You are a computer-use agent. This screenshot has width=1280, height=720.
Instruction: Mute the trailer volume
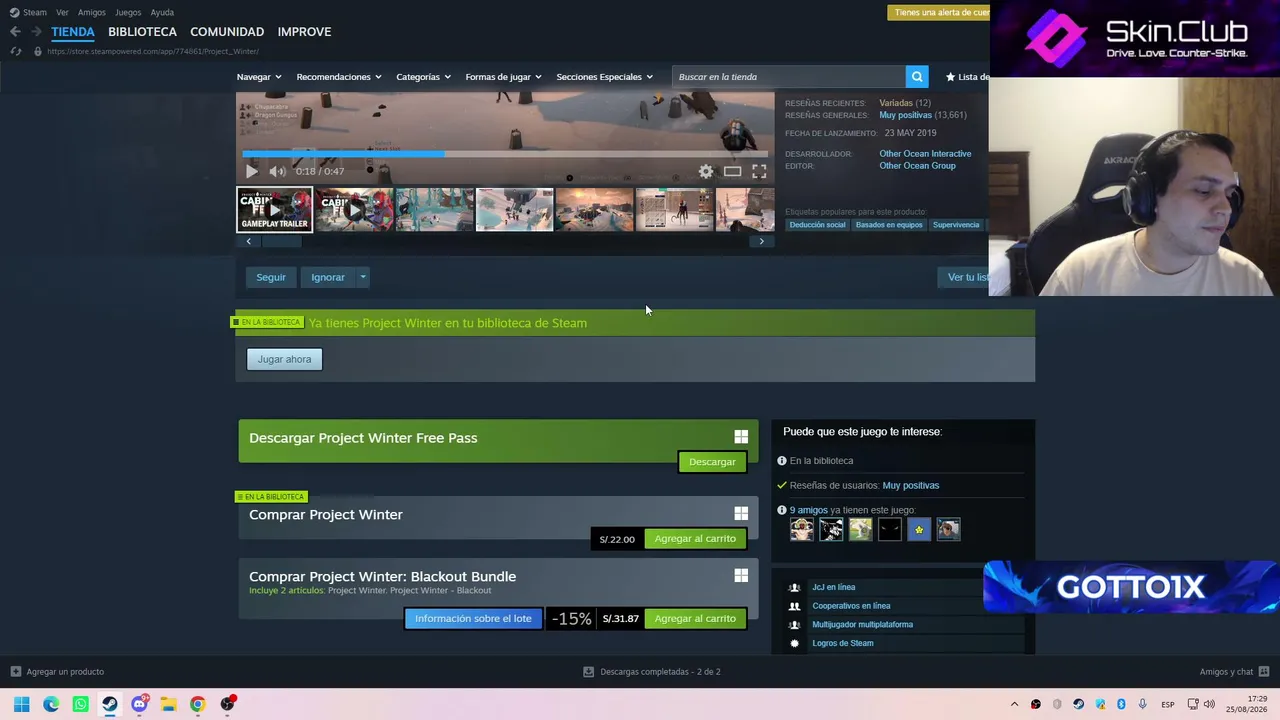277,171
